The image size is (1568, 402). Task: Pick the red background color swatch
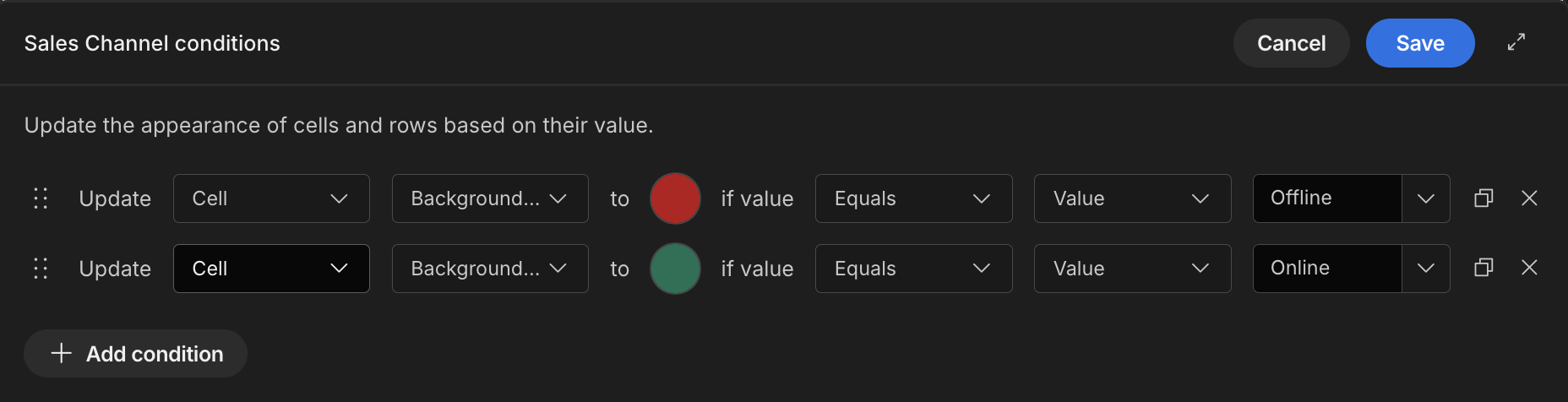pyautogui.click(x=675, y=198)
